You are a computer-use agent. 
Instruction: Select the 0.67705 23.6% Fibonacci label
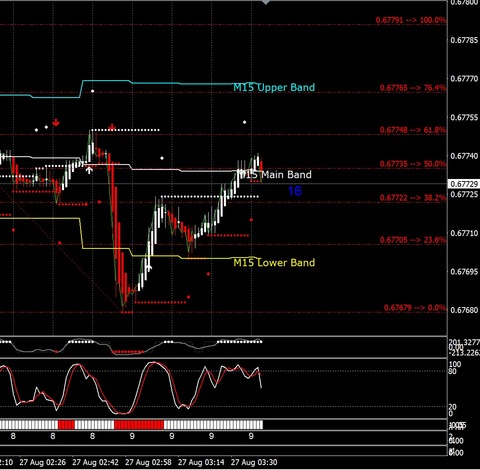point(413,240)
